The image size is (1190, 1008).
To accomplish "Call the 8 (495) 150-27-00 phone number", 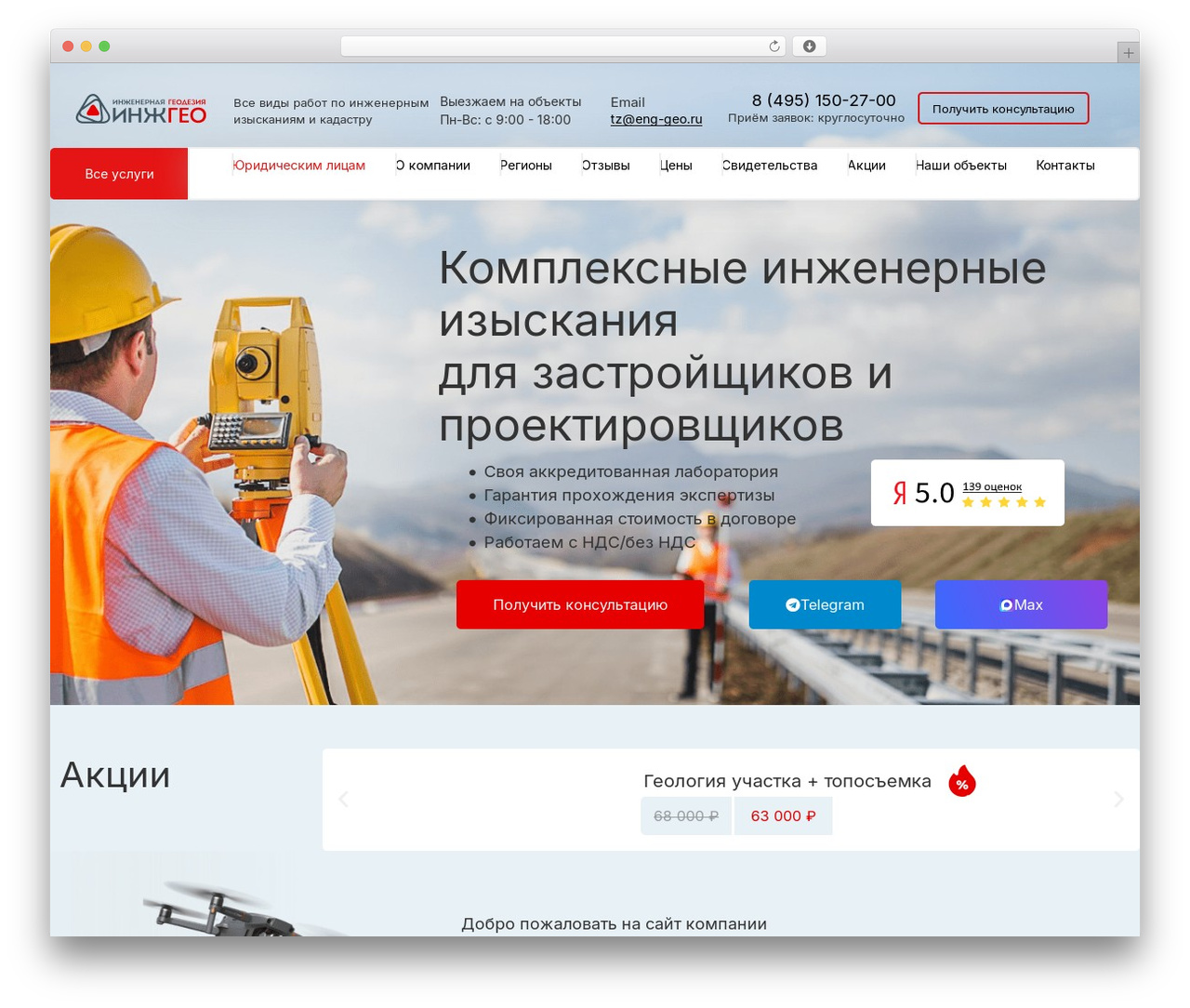I will tap(824, 100).
